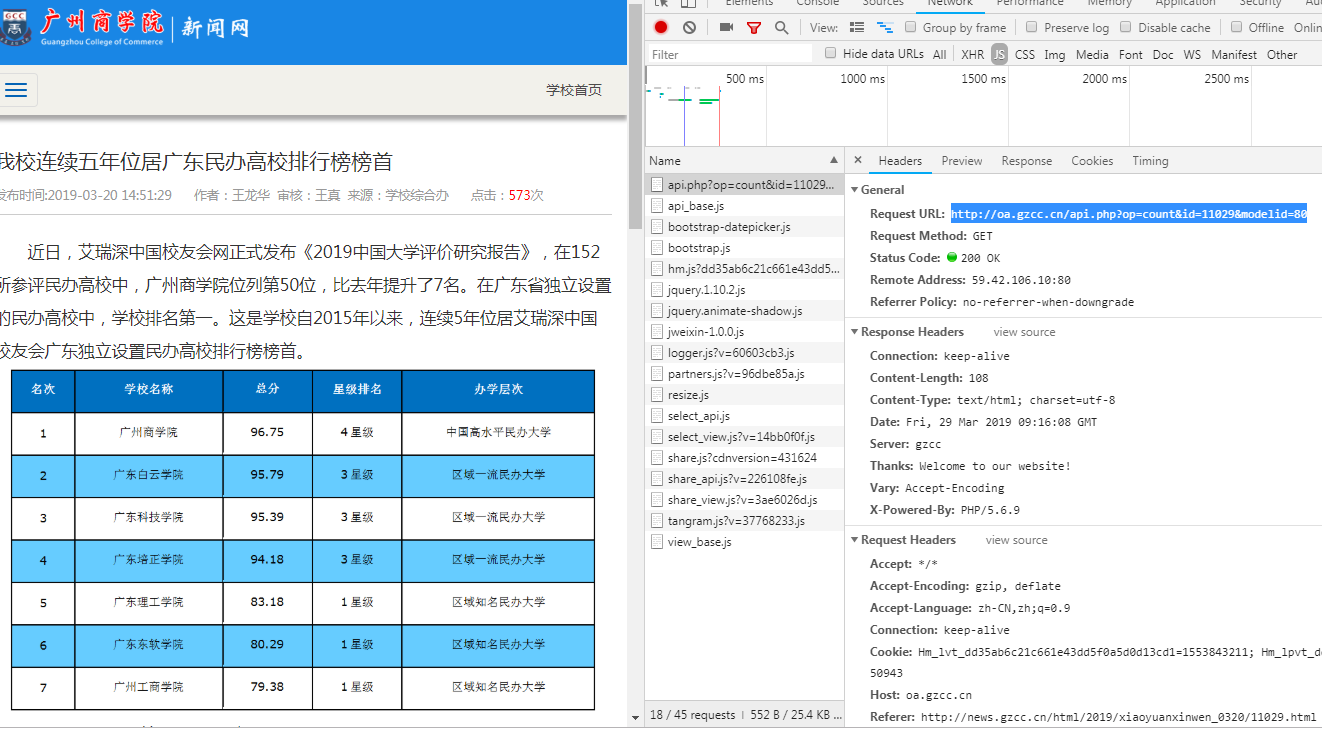Sort requests using Name column arrow
Screen dimensions: 1322x733
(834, 160)
